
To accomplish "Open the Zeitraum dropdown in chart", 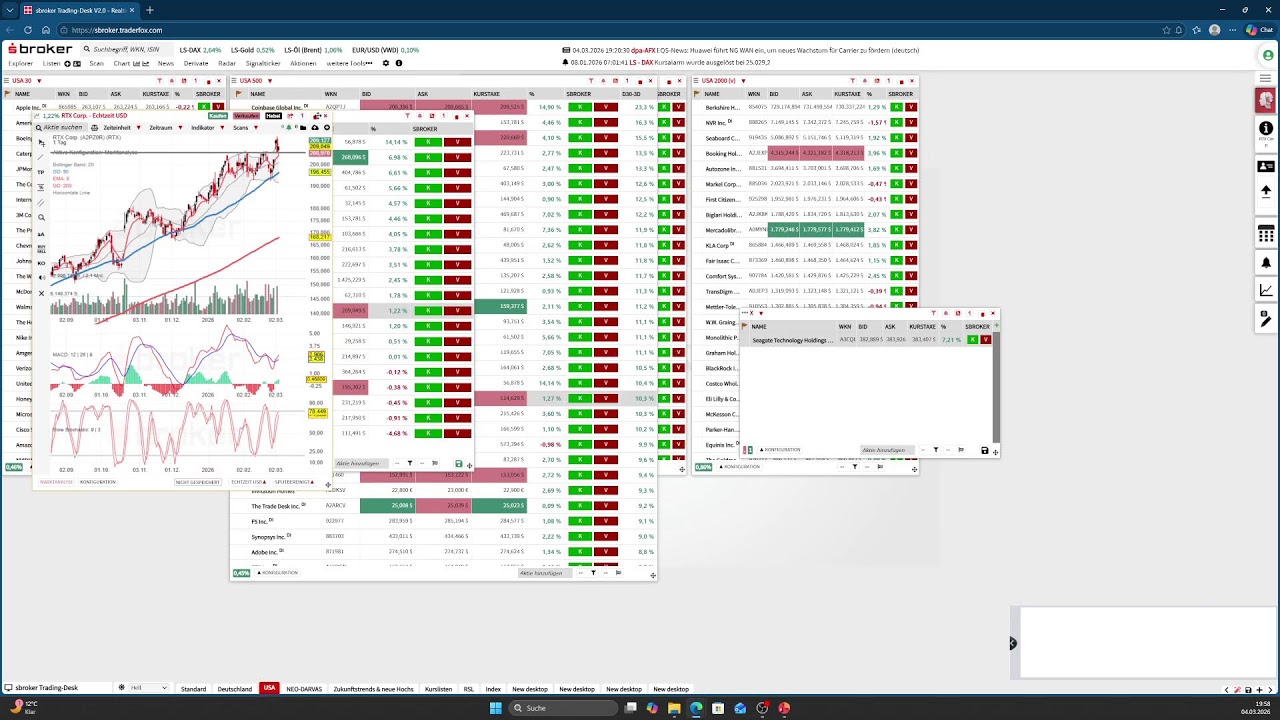I will point(165,128).
